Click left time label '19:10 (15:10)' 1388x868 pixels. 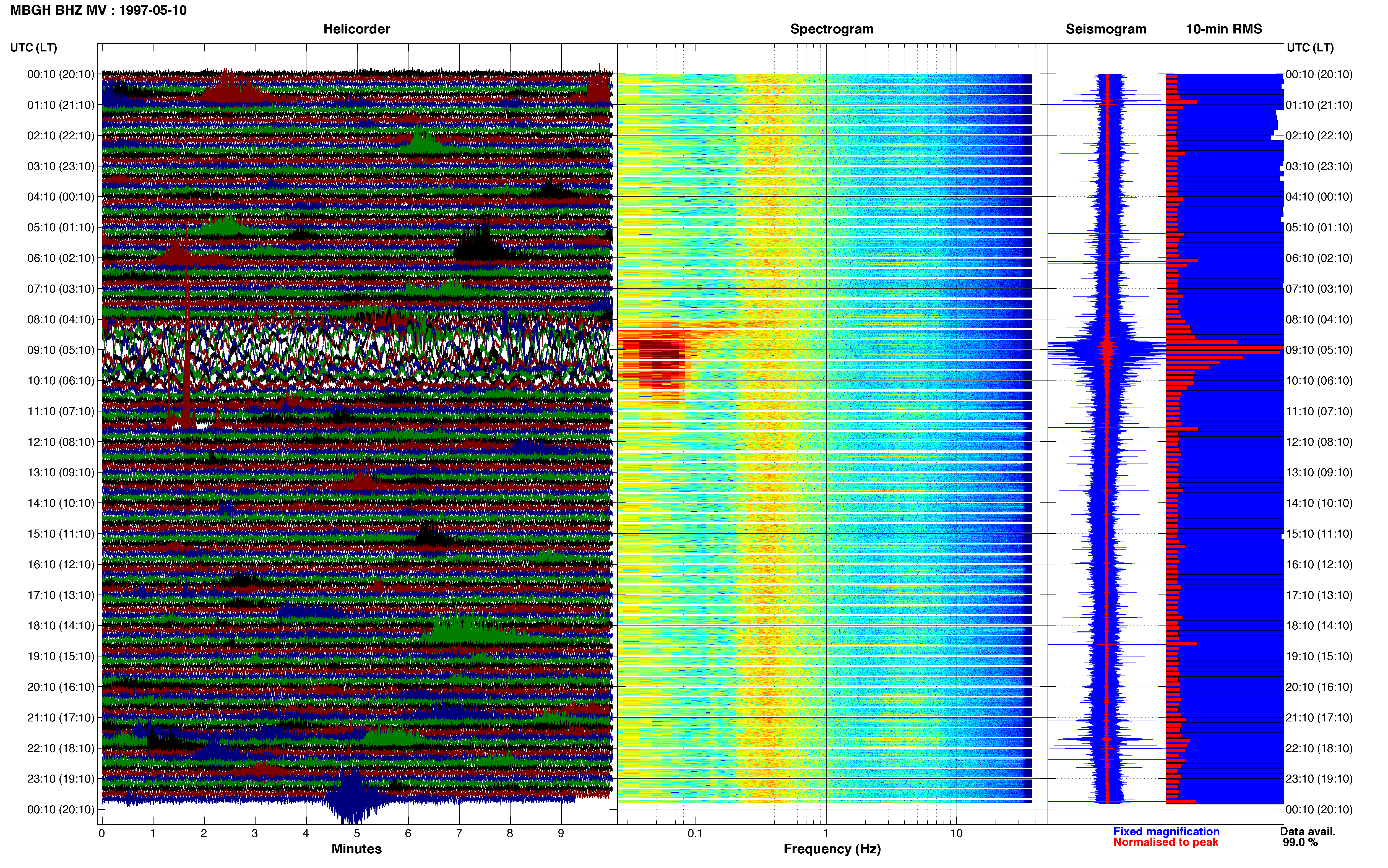(x=61, y=656)
